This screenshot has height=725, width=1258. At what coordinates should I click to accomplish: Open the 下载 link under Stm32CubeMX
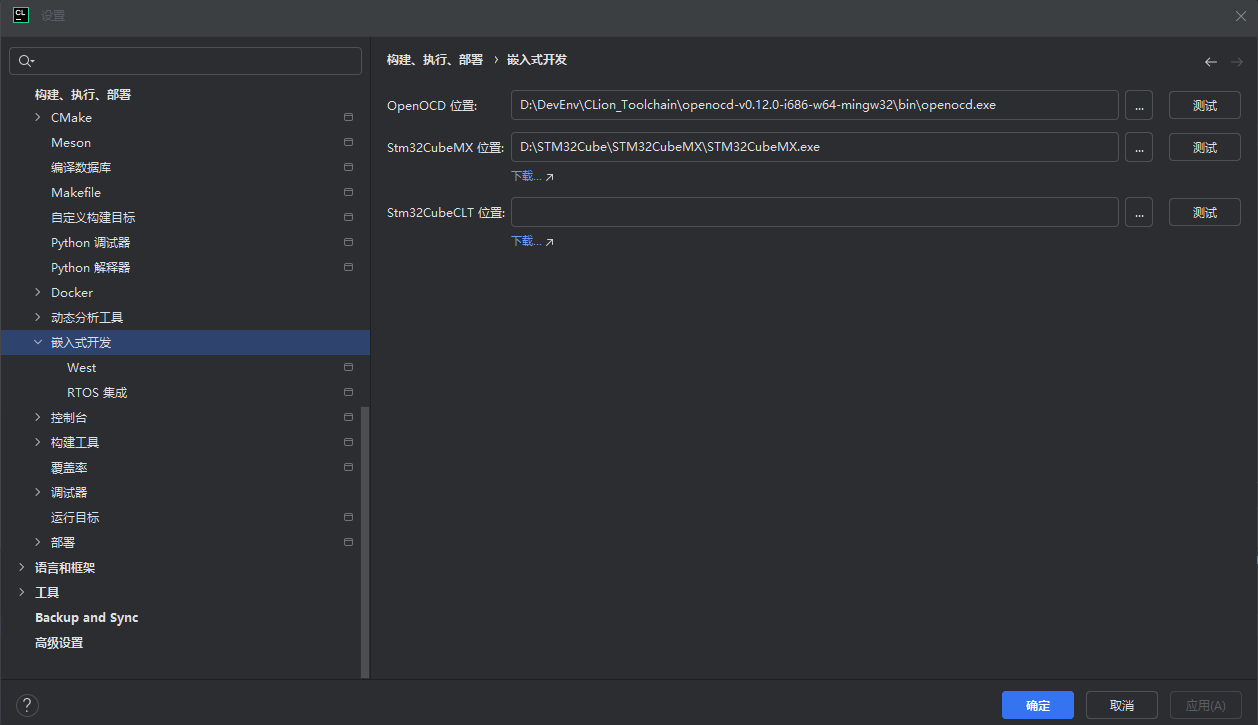(x=532, y=176)
